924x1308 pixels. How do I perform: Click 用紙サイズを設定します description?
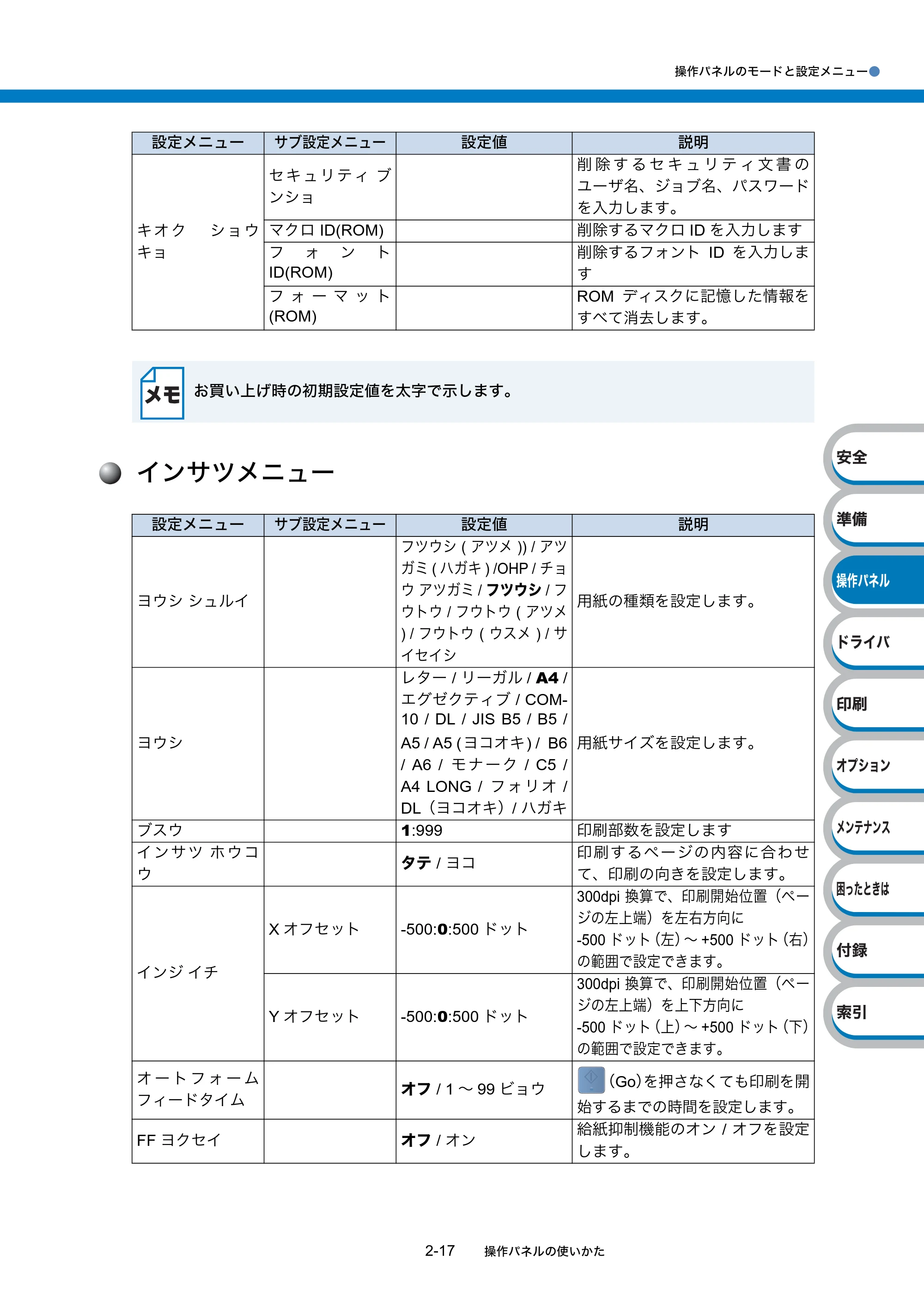[667, 743]
